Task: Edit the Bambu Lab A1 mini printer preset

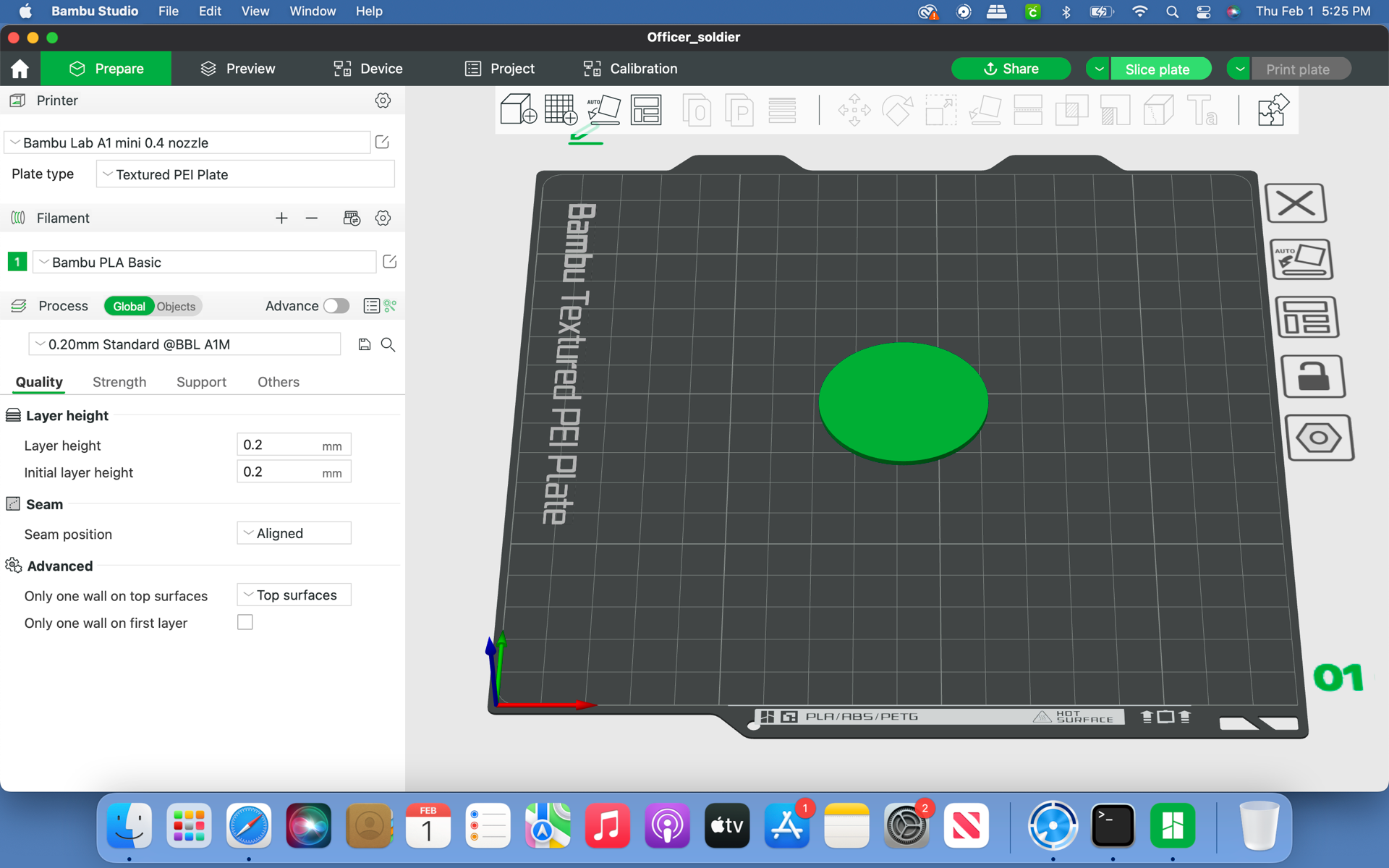Action: pos(382,142)
